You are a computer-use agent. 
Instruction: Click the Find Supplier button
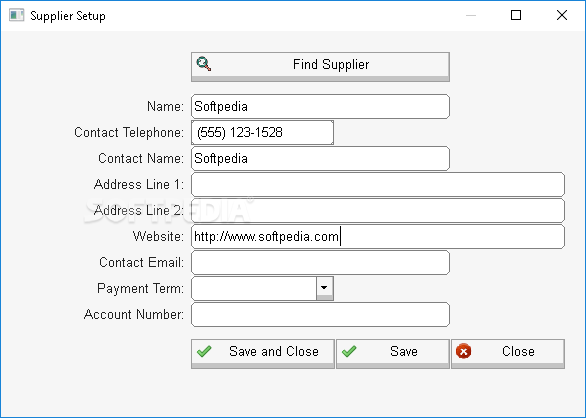point(320,67)
